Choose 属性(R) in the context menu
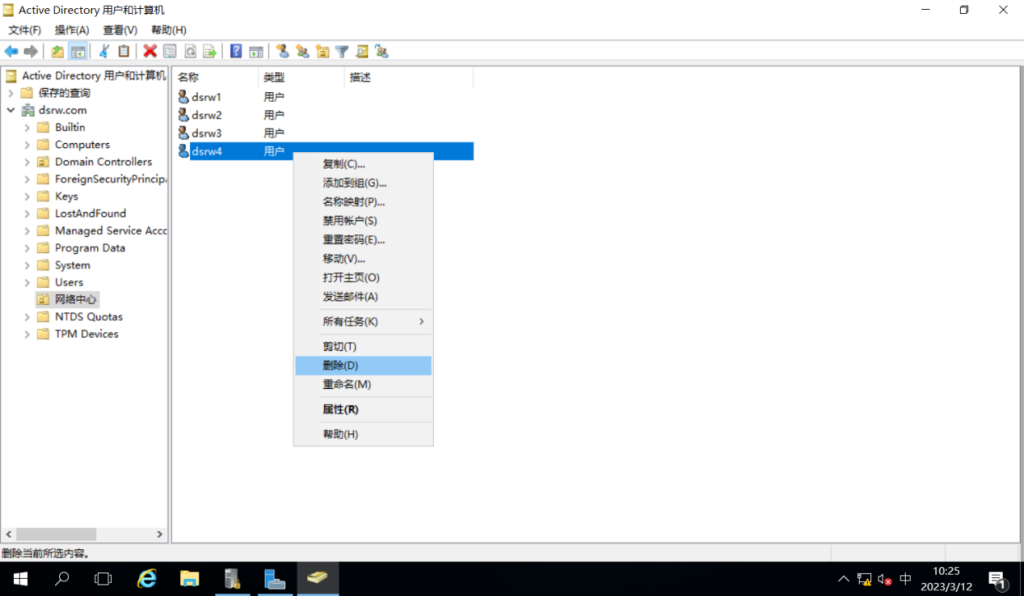The width and height of the screenshot is (1024, 596). 363,409
